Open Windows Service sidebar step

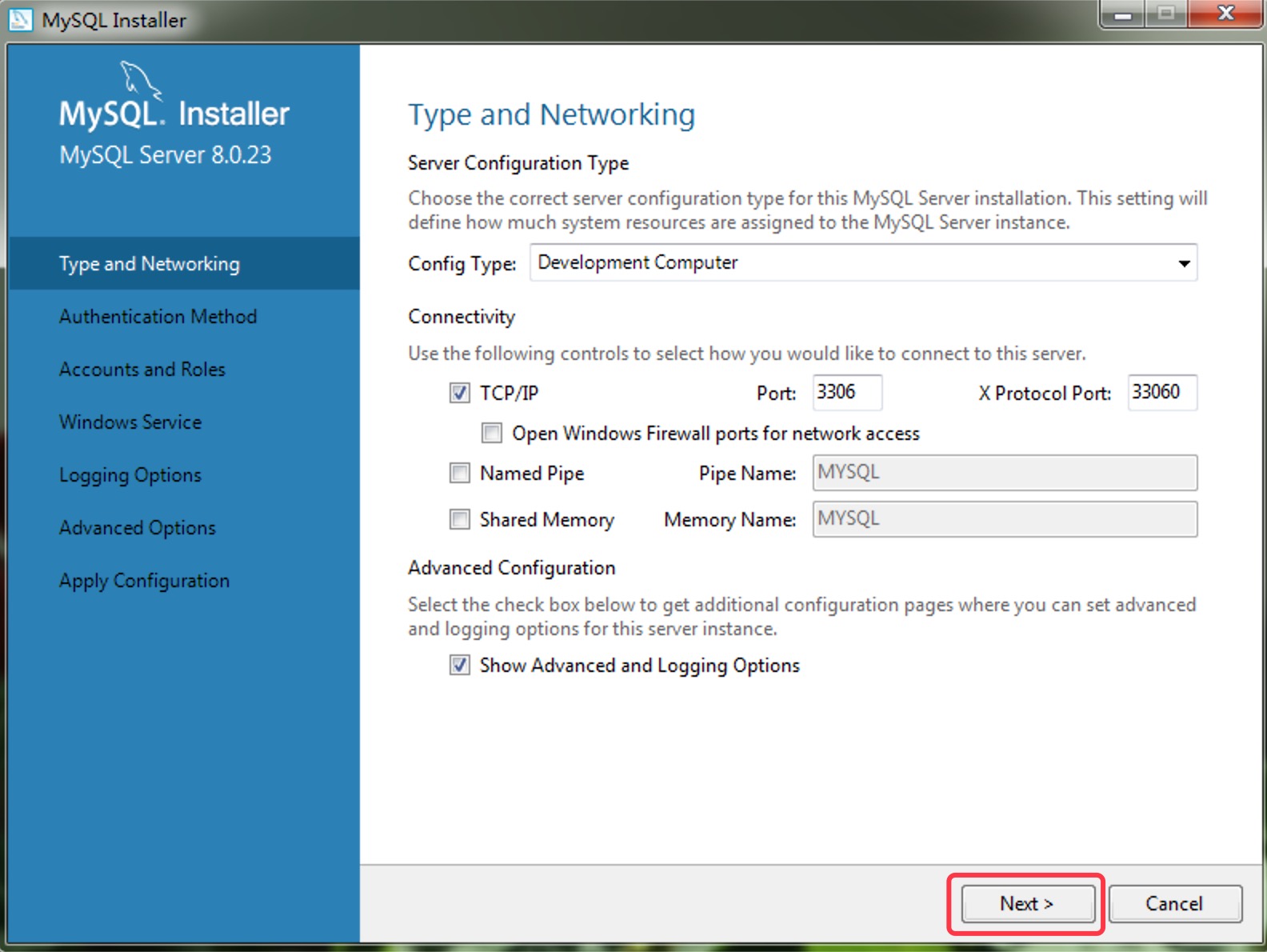[130, 422]
